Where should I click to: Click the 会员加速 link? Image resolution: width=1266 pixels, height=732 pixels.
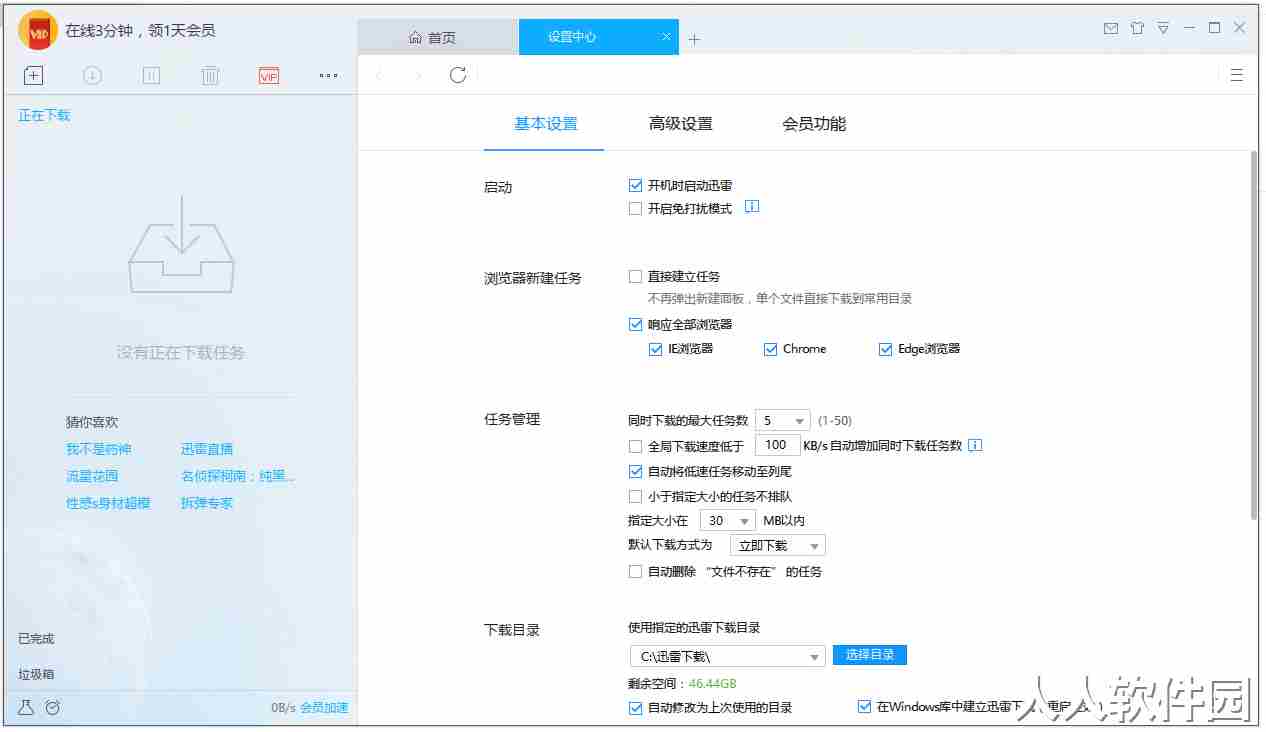click(x=325, y=707)
